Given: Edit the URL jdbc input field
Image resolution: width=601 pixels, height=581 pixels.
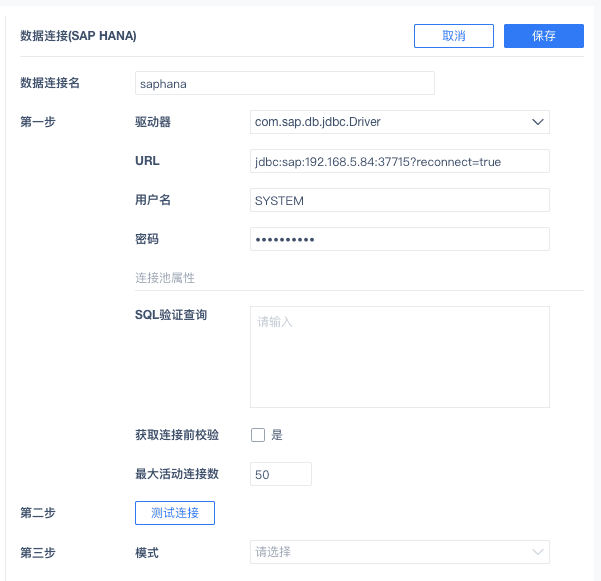Looking at the screenshot, I should [x=400, y=161].
